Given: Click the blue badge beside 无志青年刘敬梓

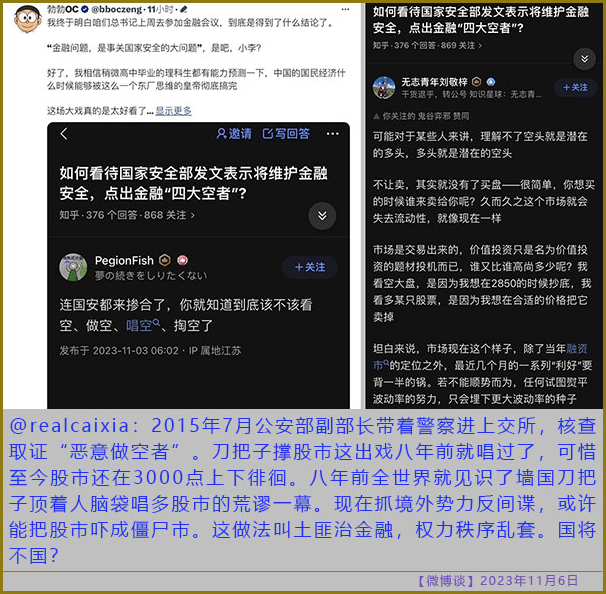Looking at the screenshot, I should click(491, 82).
